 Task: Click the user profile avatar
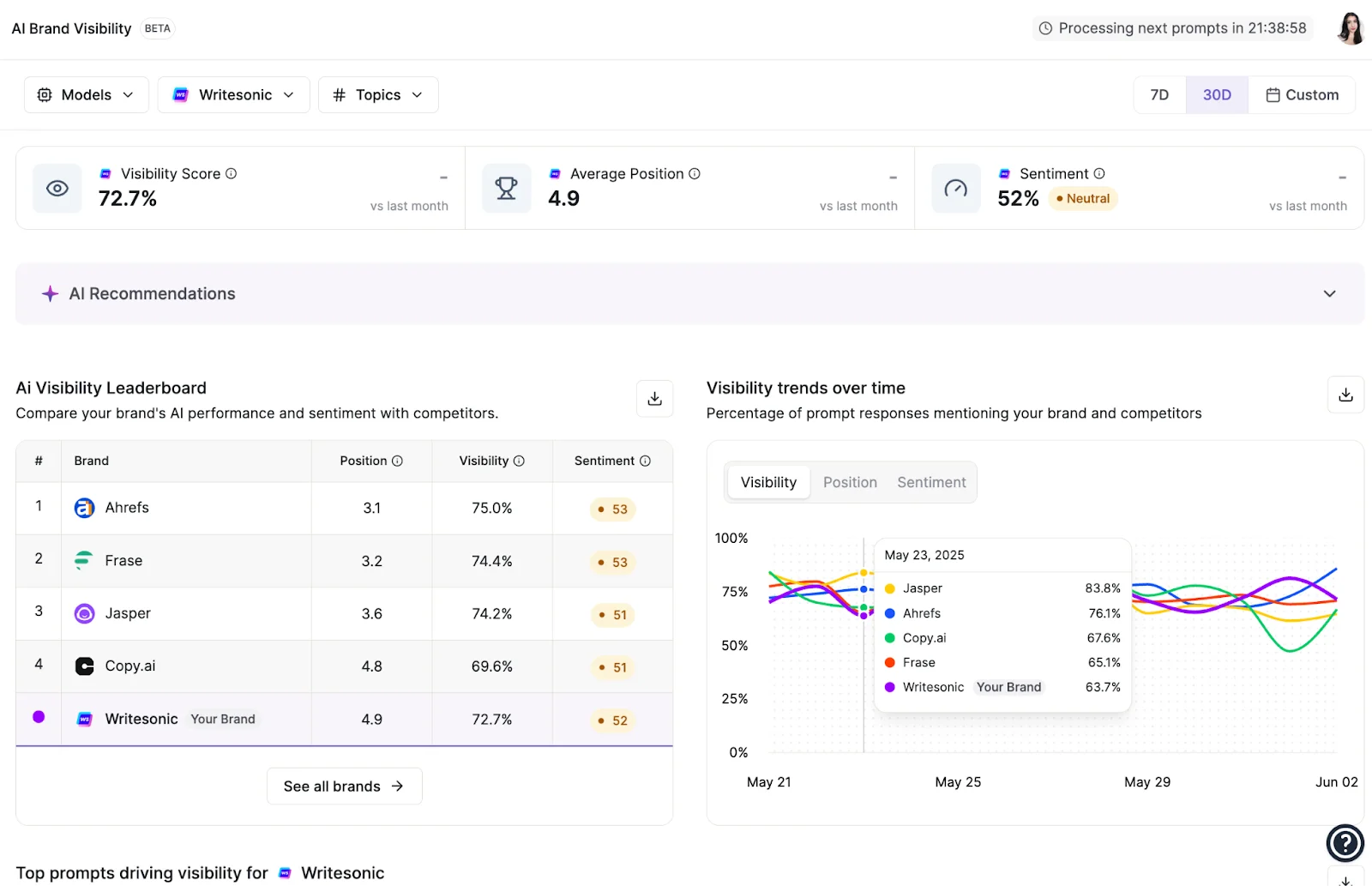click(x=1351, y=27)
